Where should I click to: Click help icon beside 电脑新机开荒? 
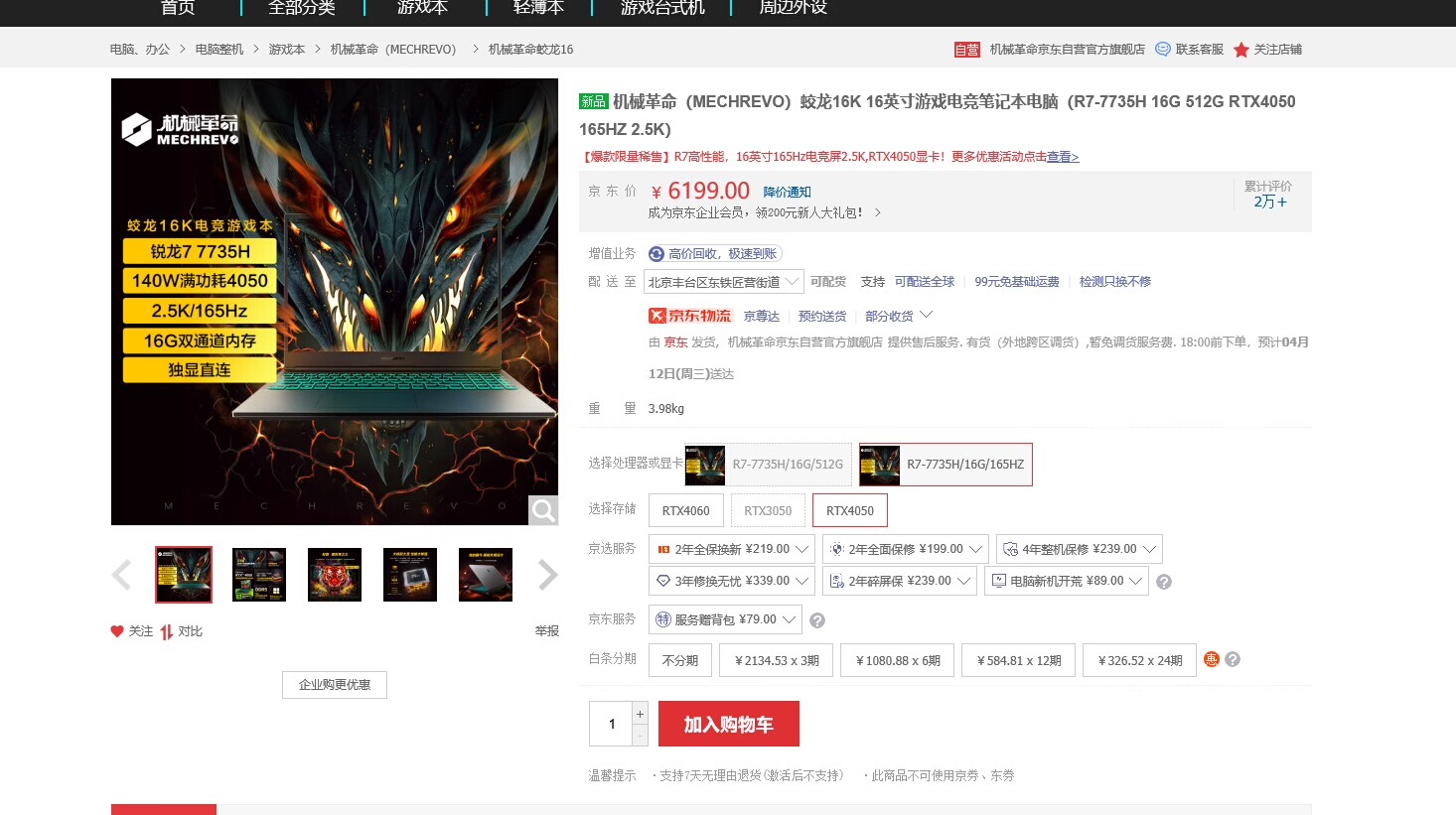1164,582
